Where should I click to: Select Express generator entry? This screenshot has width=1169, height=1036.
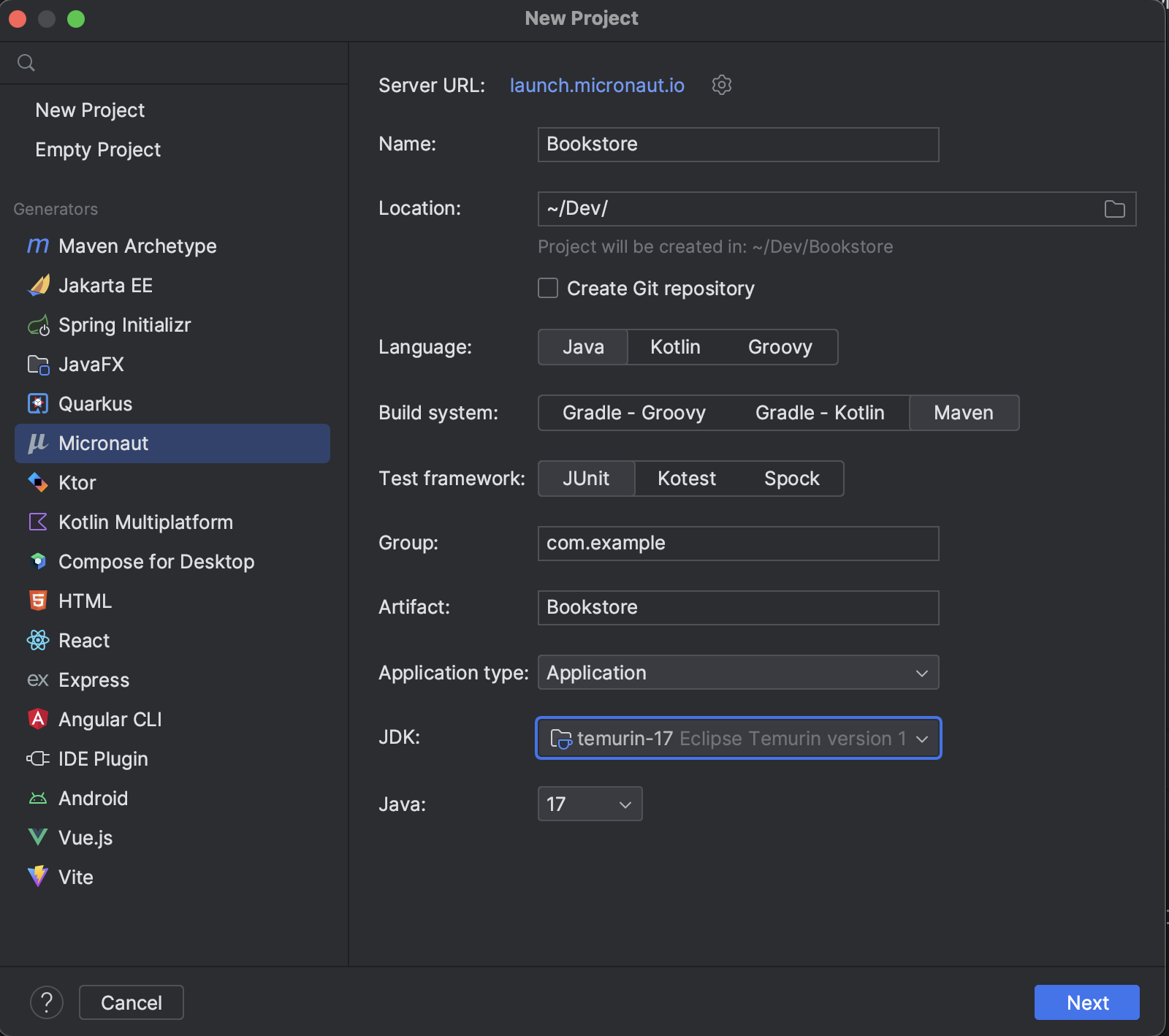pyautogui.click(x=172, y=680)
